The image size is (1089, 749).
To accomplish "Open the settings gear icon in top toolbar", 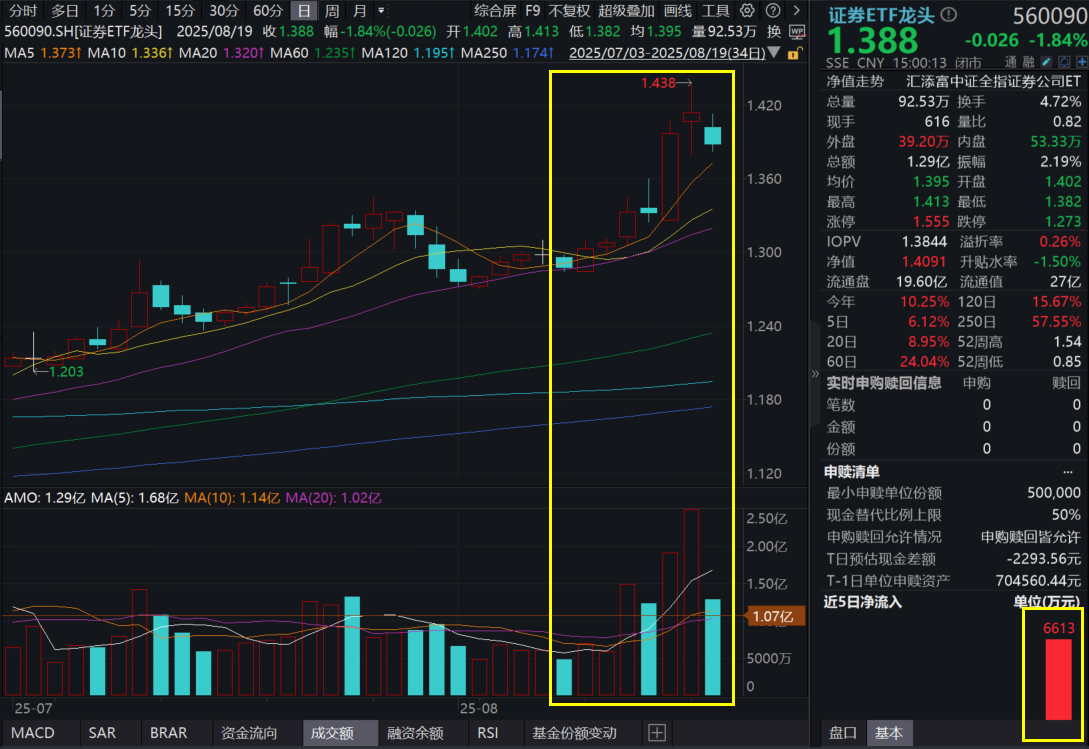I will click(746, 10).
